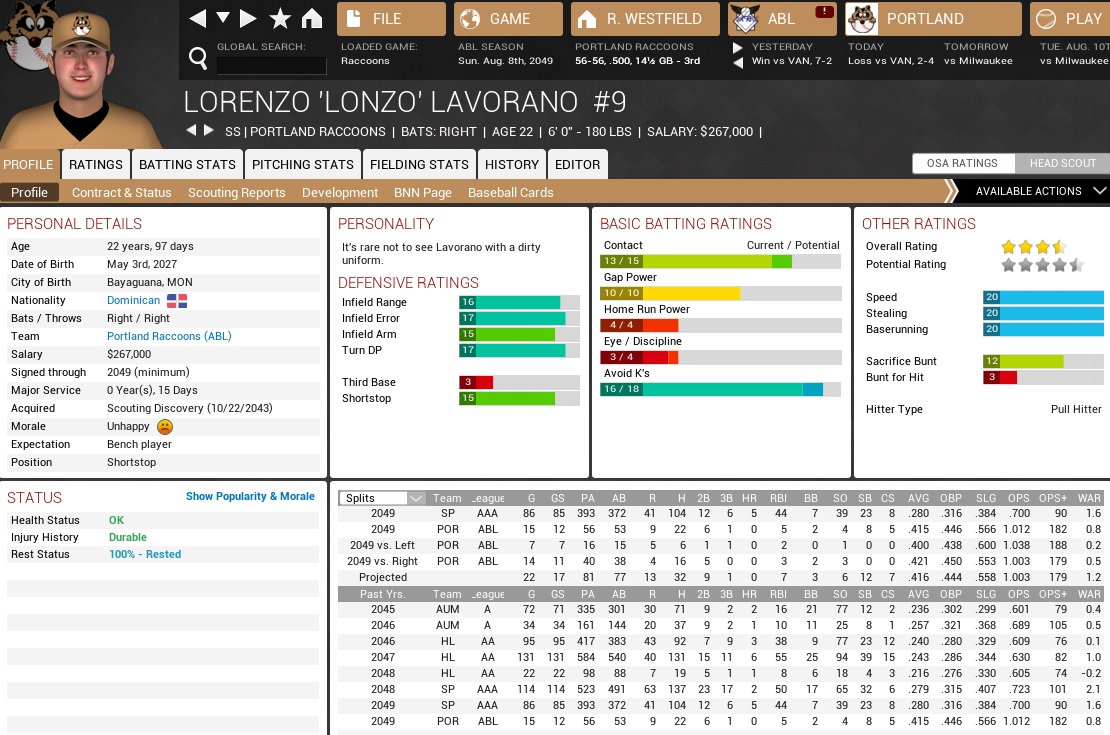The height and width of the screenshot is (735, 1110).
Task: Click the global search magnifier icon
Action: (197, 57)
